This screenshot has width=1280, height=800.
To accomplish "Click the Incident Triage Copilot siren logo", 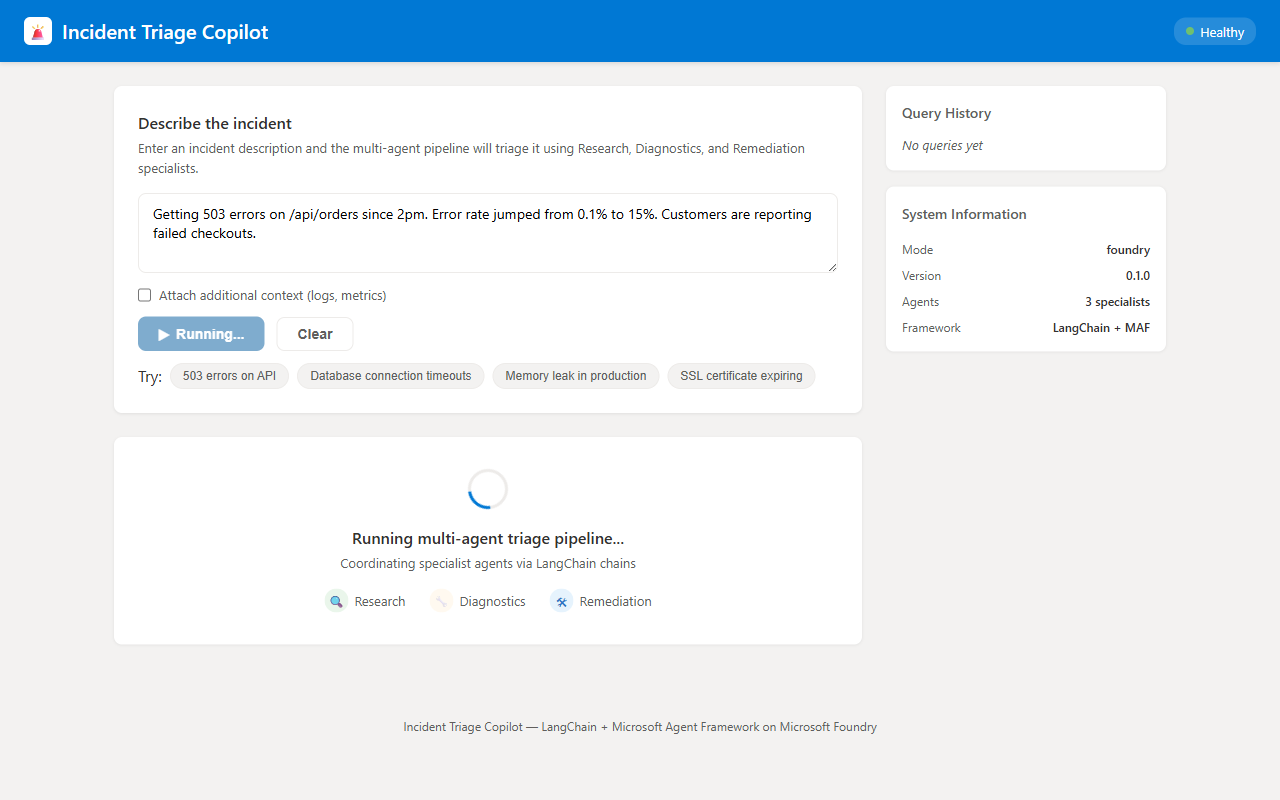I will click(x=37, y=31).
